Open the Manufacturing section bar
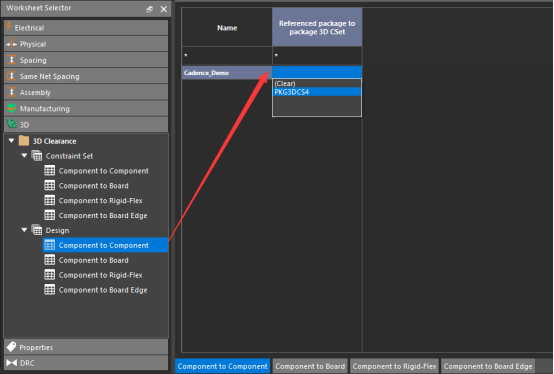The height and width of the screenshot is (374, 554). [x=86, y=108]
